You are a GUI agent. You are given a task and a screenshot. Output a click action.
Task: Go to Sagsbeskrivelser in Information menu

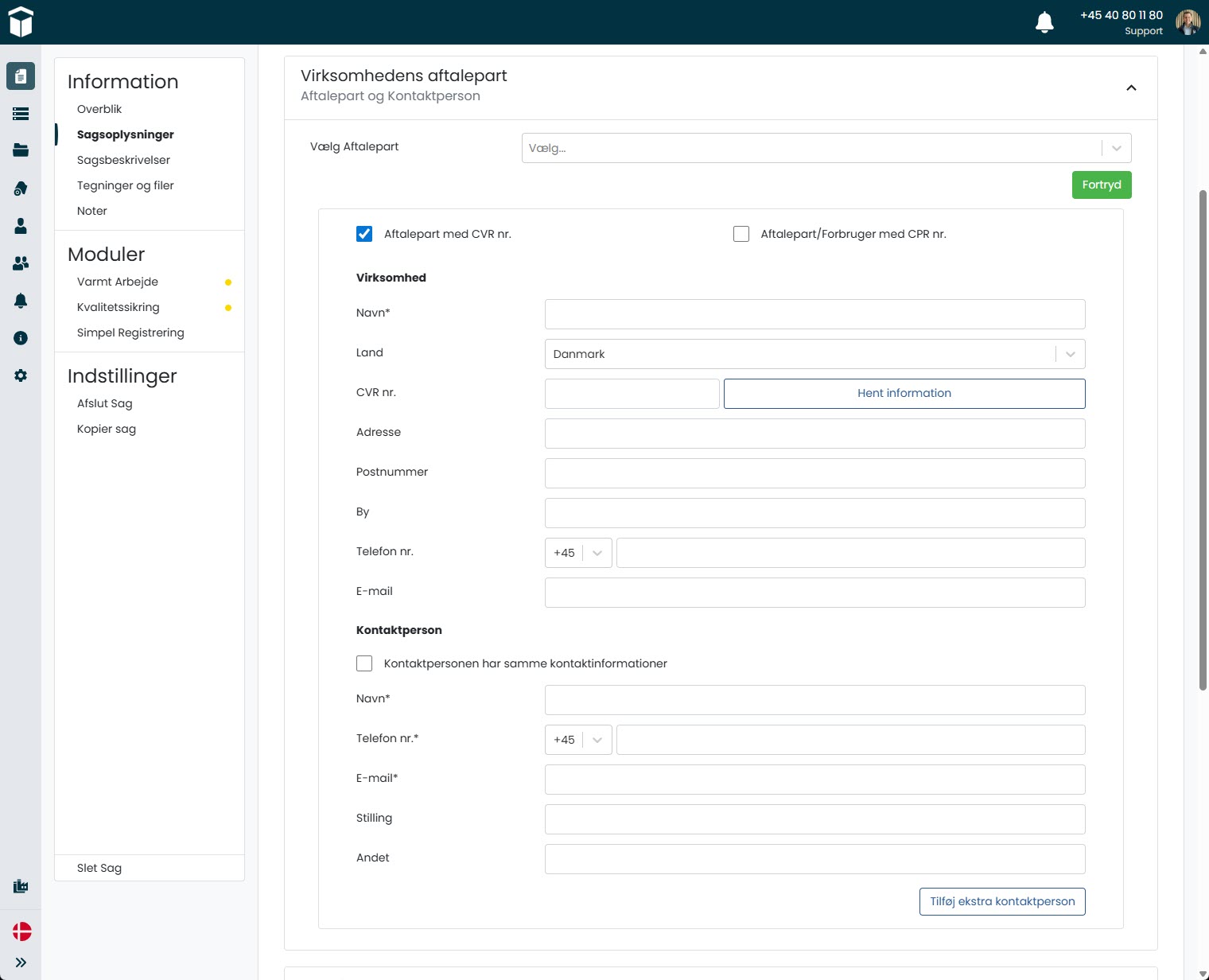[123, 160]
